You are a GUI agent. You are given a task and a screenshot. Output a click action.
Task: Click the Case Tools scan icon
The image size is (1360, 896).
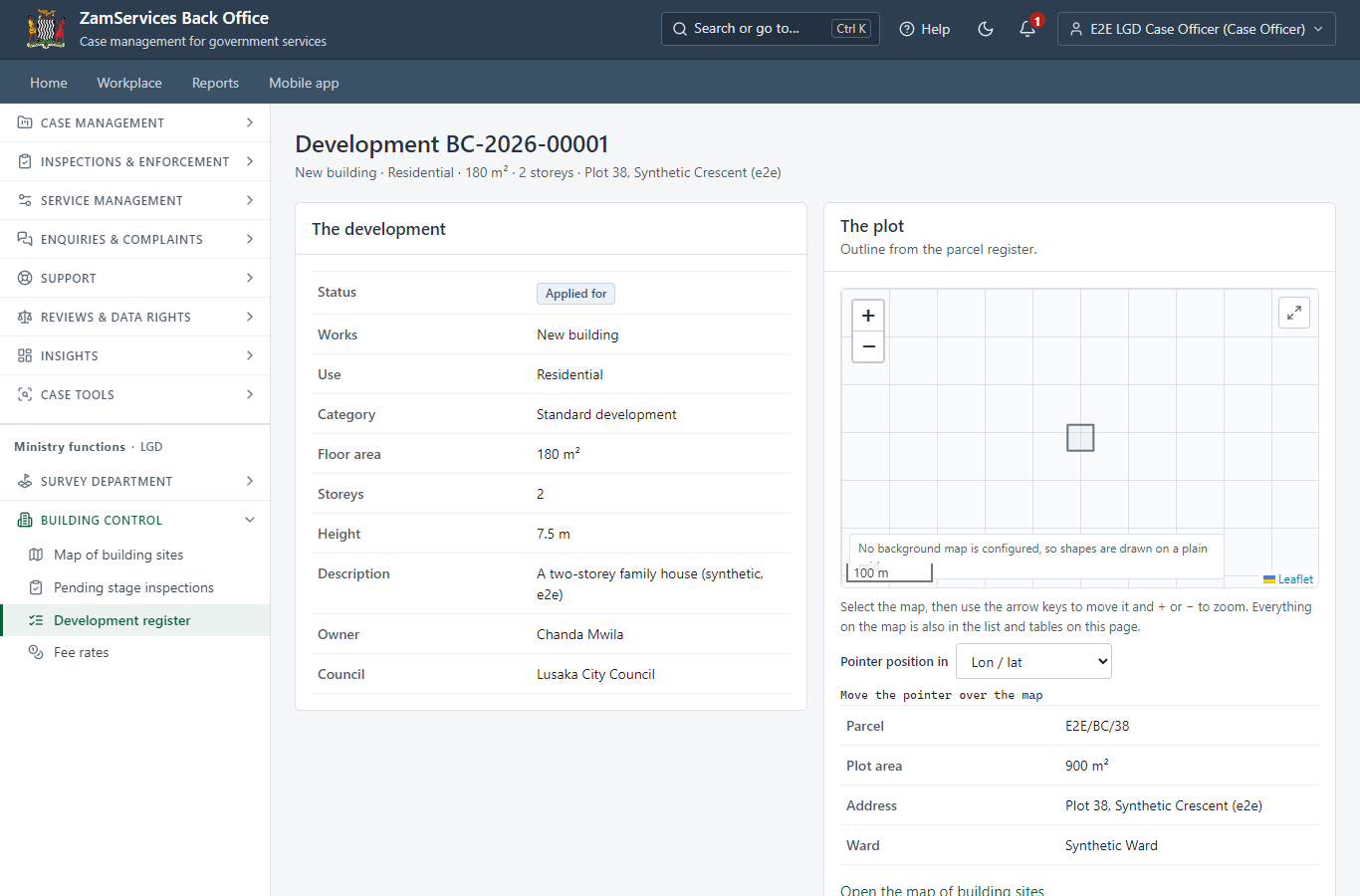(25, 394)
